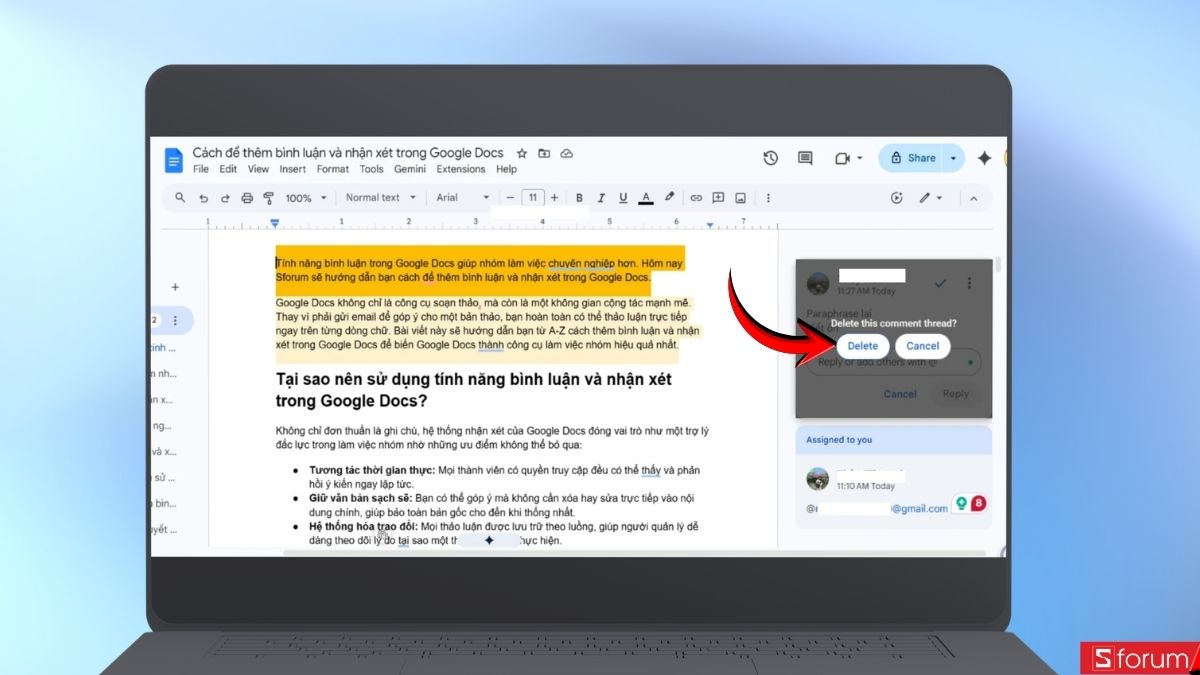This screenshot has height=675, width=1200.
Task: Click the document title text
Action: pos(348,153)
